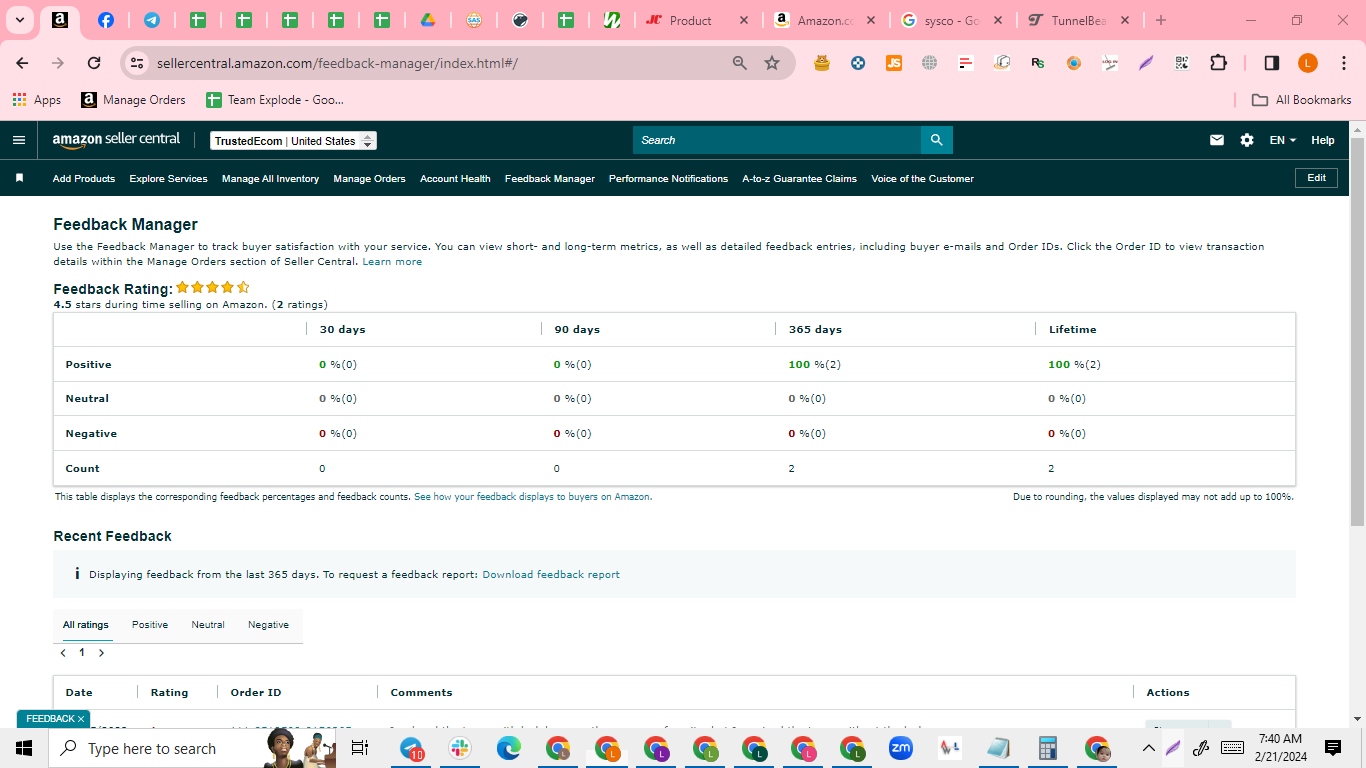Click the Seller Central search field
1366x768 pixels.
click(x=777, y=140)
